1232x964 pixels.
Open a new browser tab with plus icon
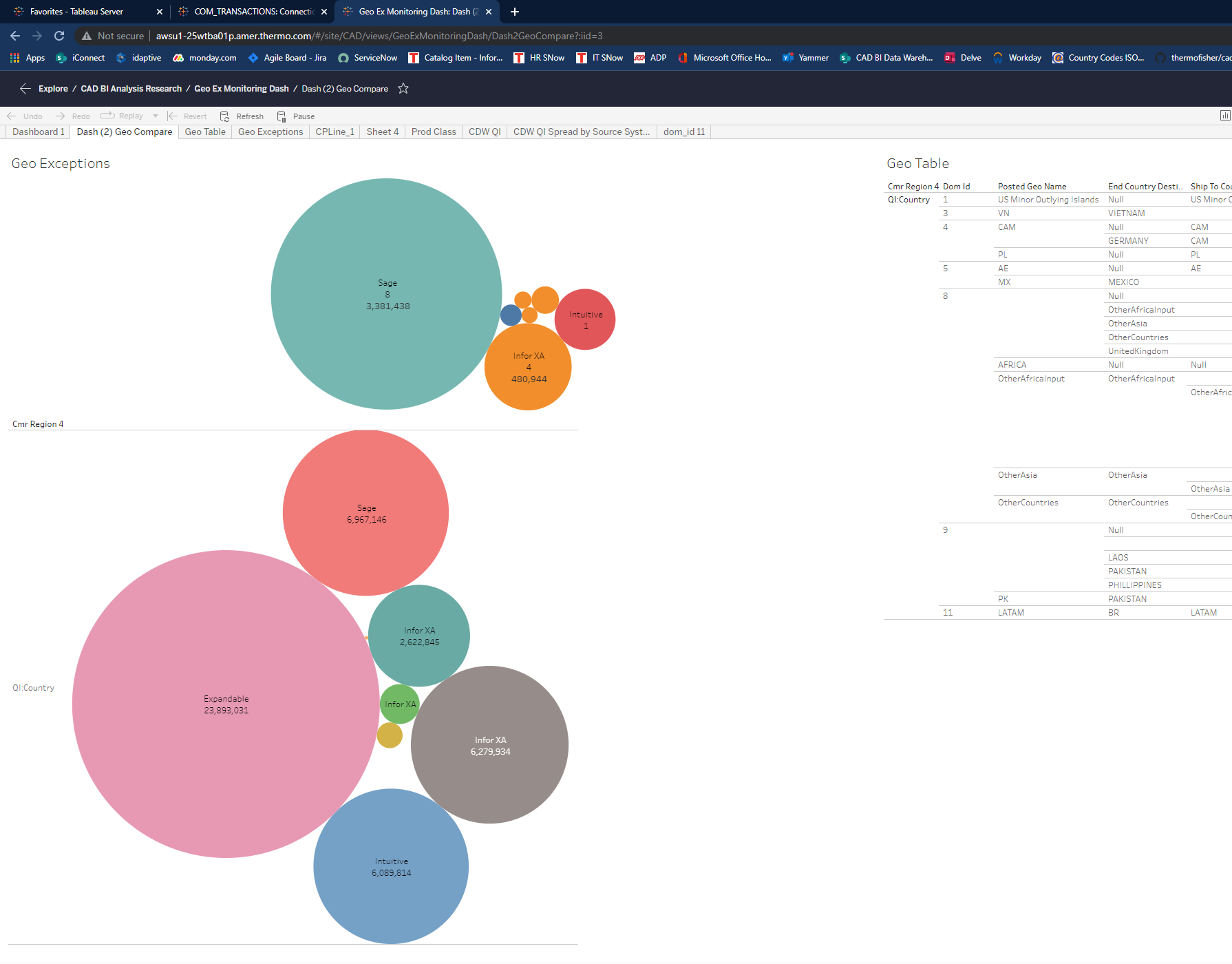coord(515,12)
